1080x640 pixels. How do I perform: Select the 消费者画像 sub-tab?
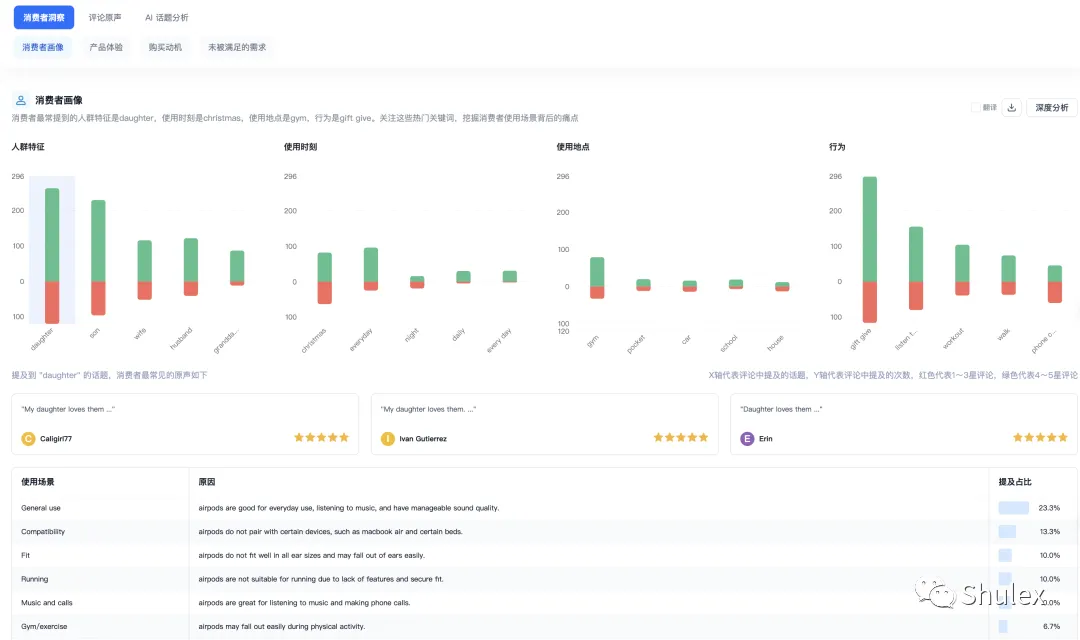(43, 48)
